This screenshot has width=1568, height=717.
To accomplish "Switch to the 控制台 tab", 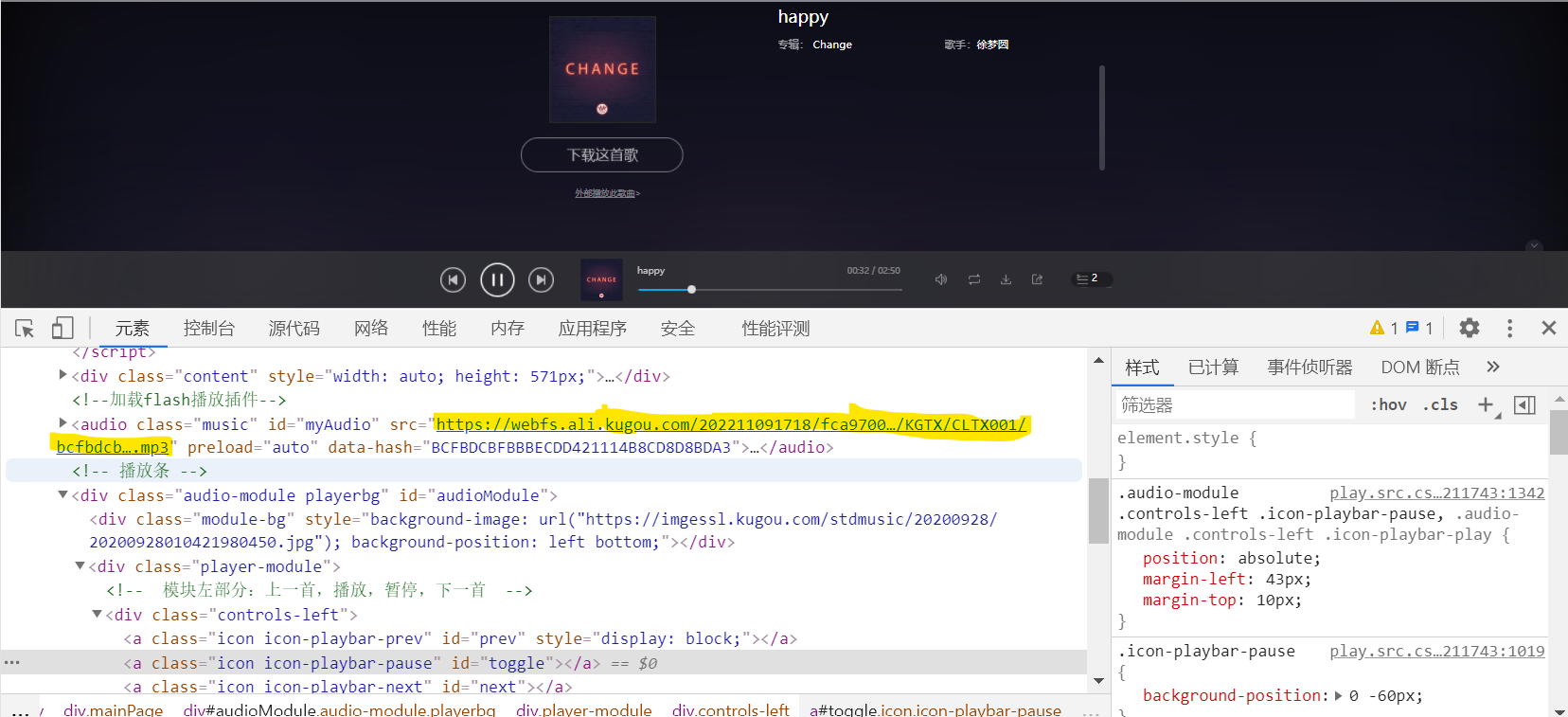I will point(209,329).
